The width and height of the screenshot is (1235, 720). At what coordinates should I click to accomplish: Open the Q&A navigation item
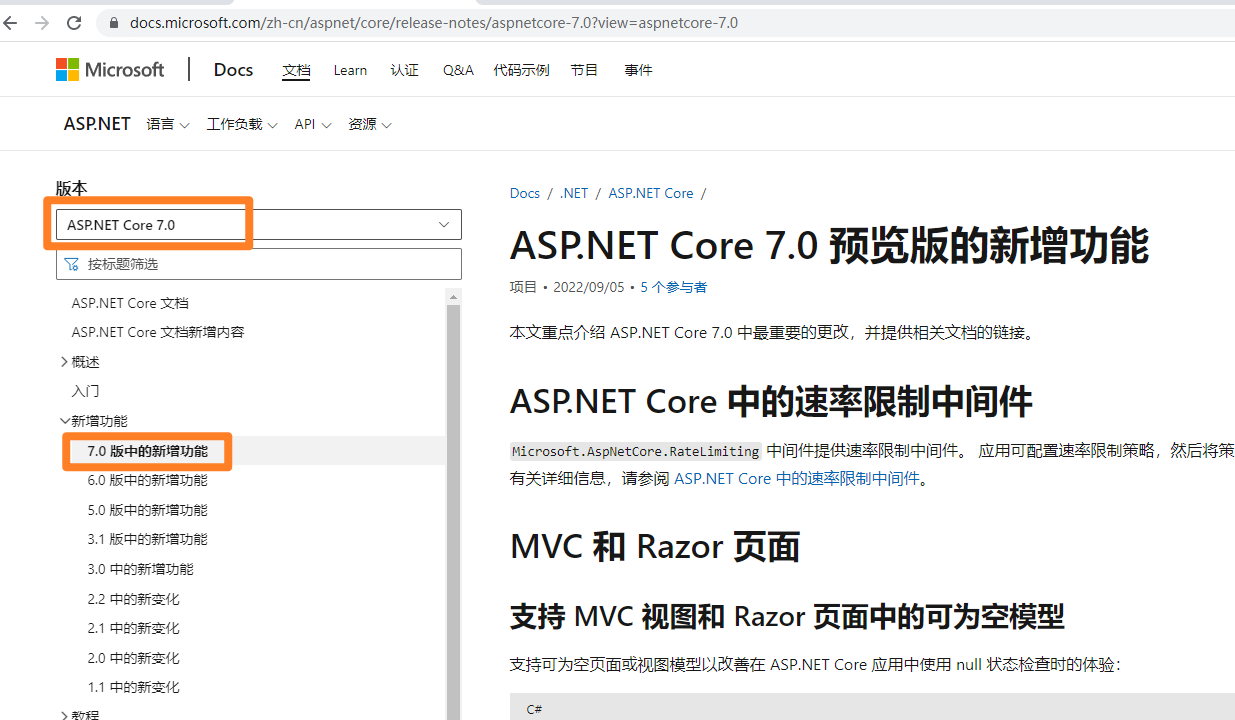(x=458, y=70)
